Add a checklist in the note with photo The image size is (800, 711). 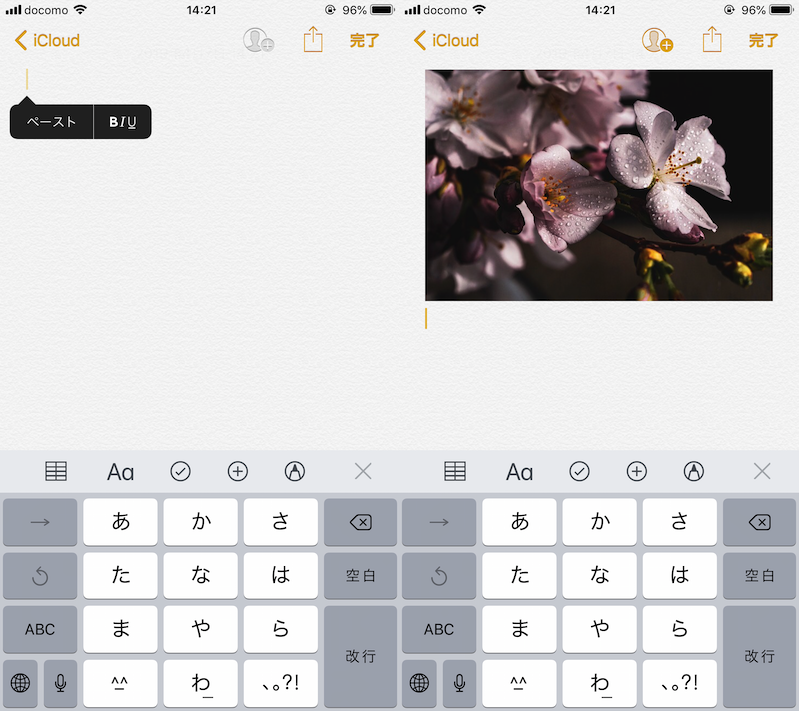pyautogui.click(x=579, y=472)
